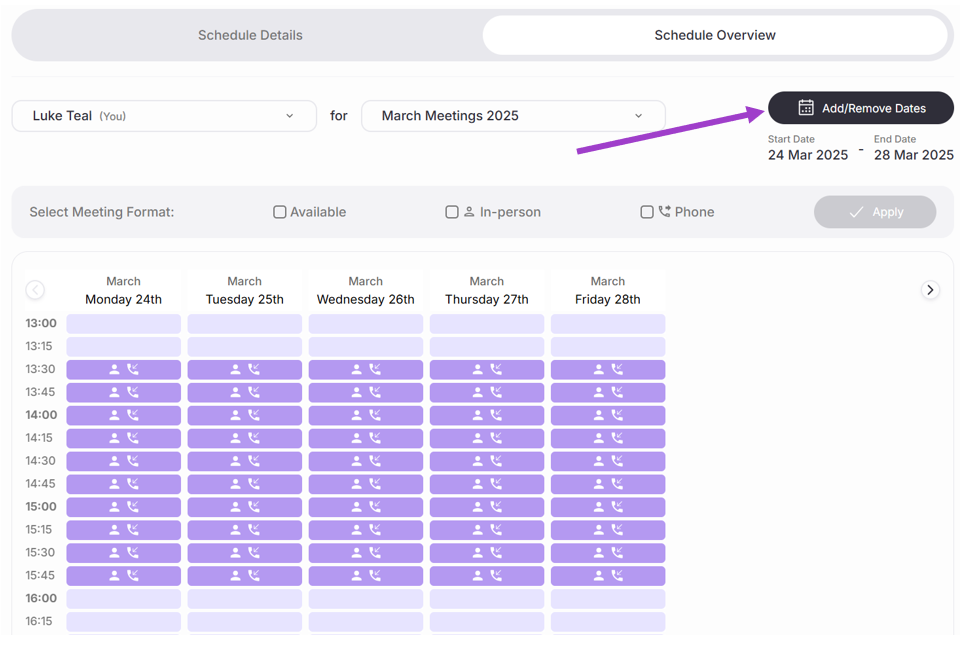Click the next week arrow icon
This screenshot has width=961, height=645.
point(930,290)
